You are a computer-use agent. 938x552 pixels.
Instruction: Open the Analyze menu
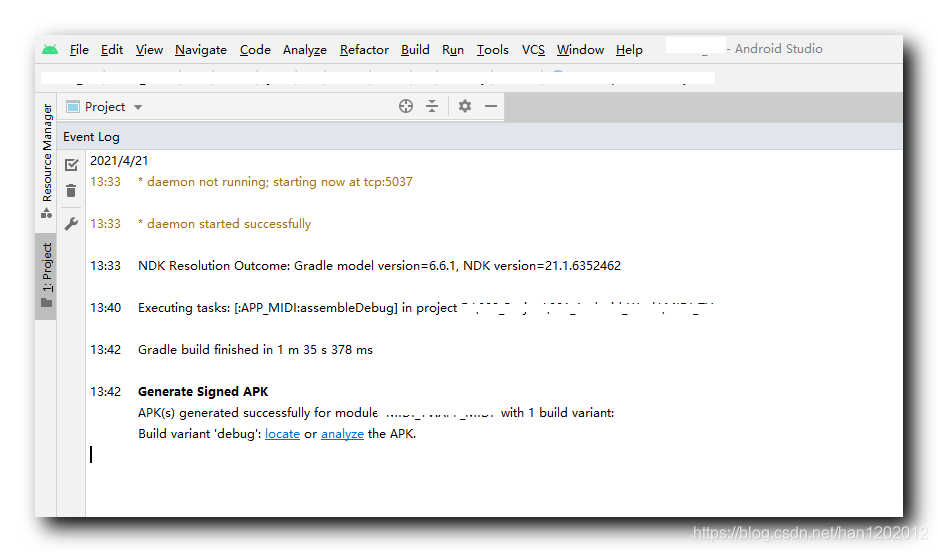(304, 50)
